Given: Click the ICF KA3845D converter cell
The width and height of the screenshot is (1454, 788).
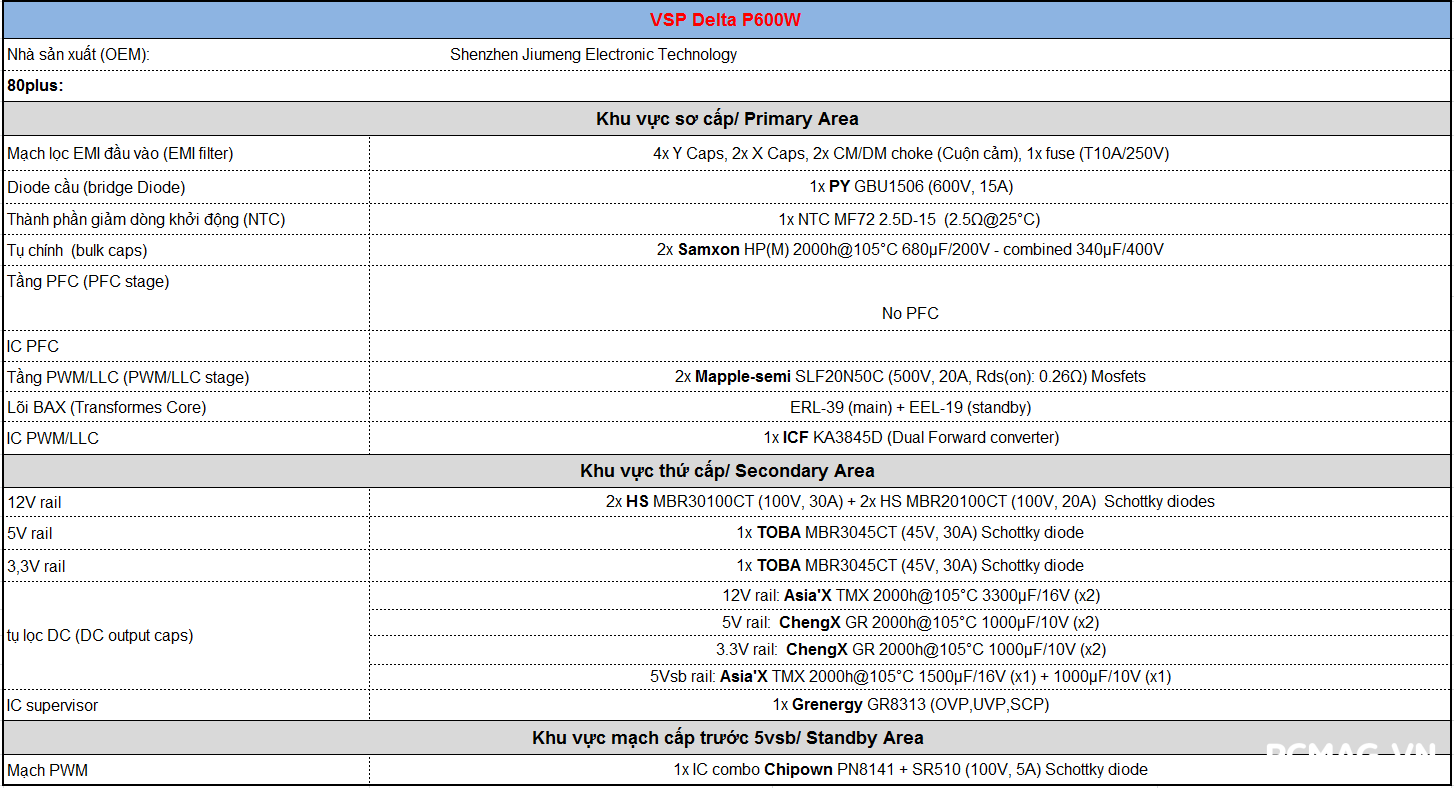Looking at the screenshot, I should [910, 438].
